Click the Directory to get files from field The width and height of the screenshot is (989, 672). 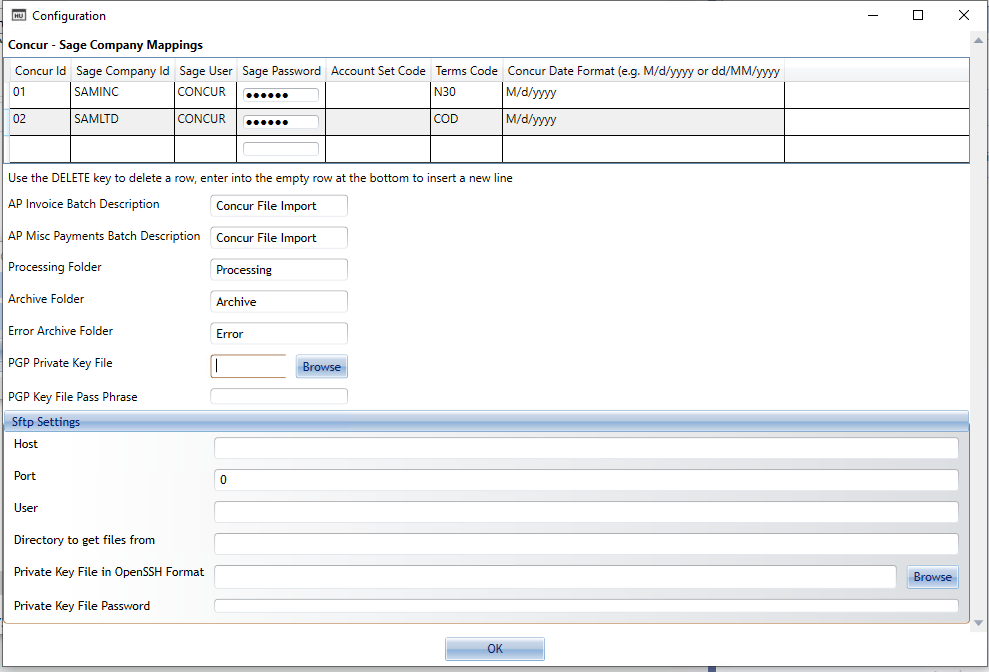[x=586, y=543]
